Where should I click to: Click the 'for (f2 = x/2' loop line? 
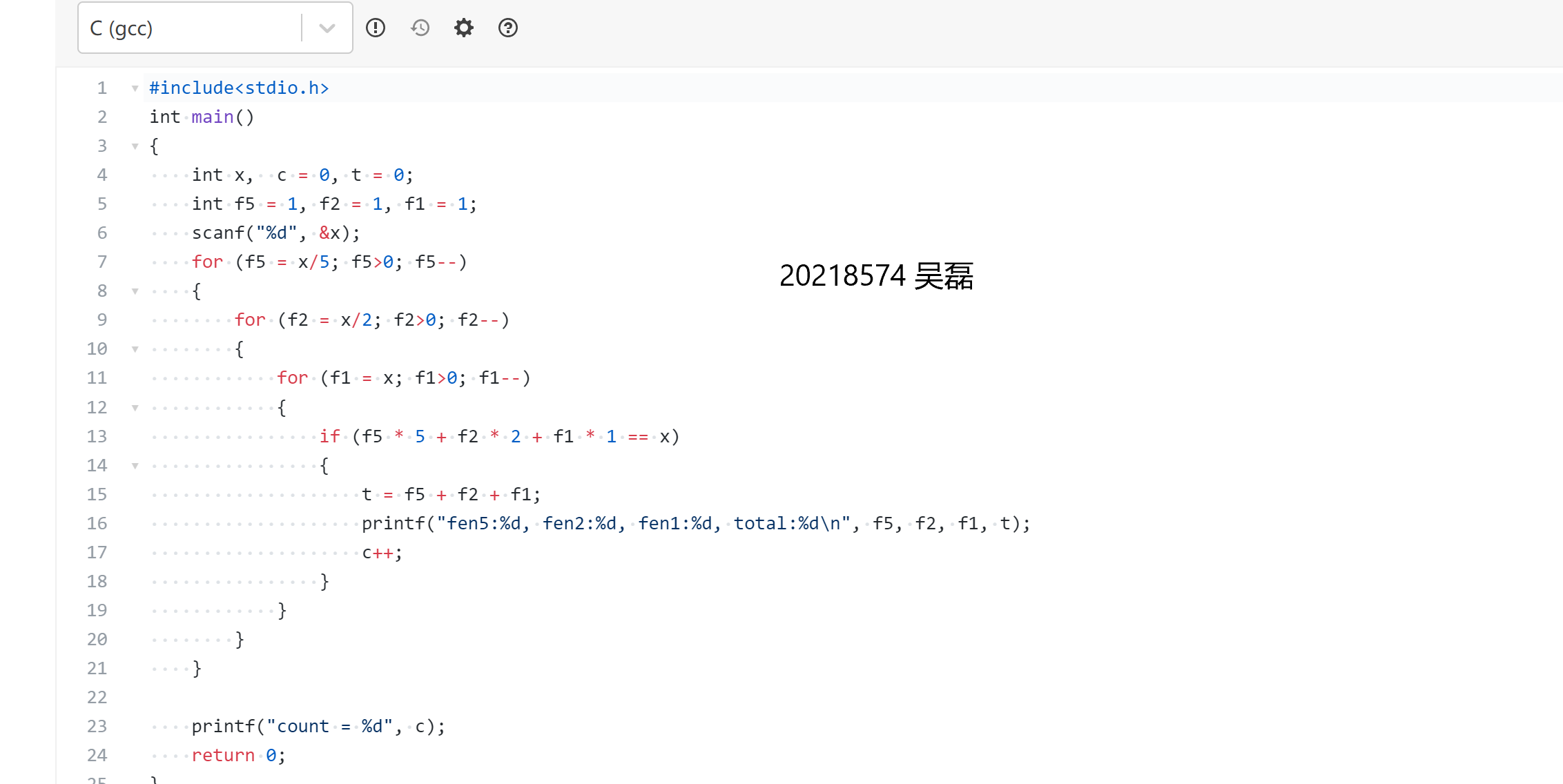[x=372, y=320]
